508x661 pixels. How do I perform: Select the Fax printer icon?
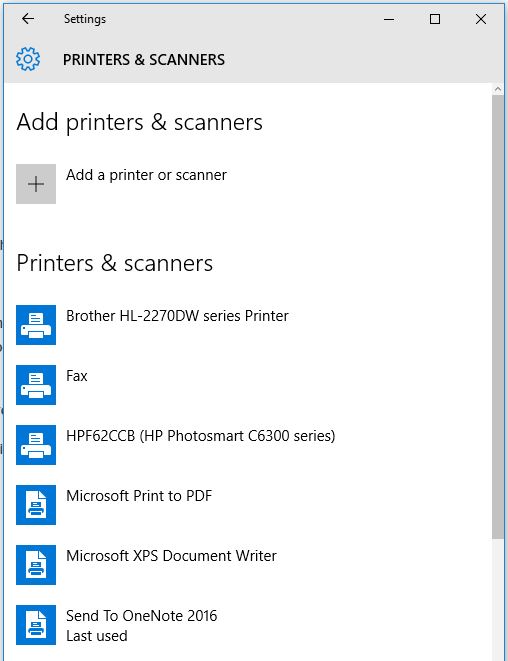pos(36,385)
